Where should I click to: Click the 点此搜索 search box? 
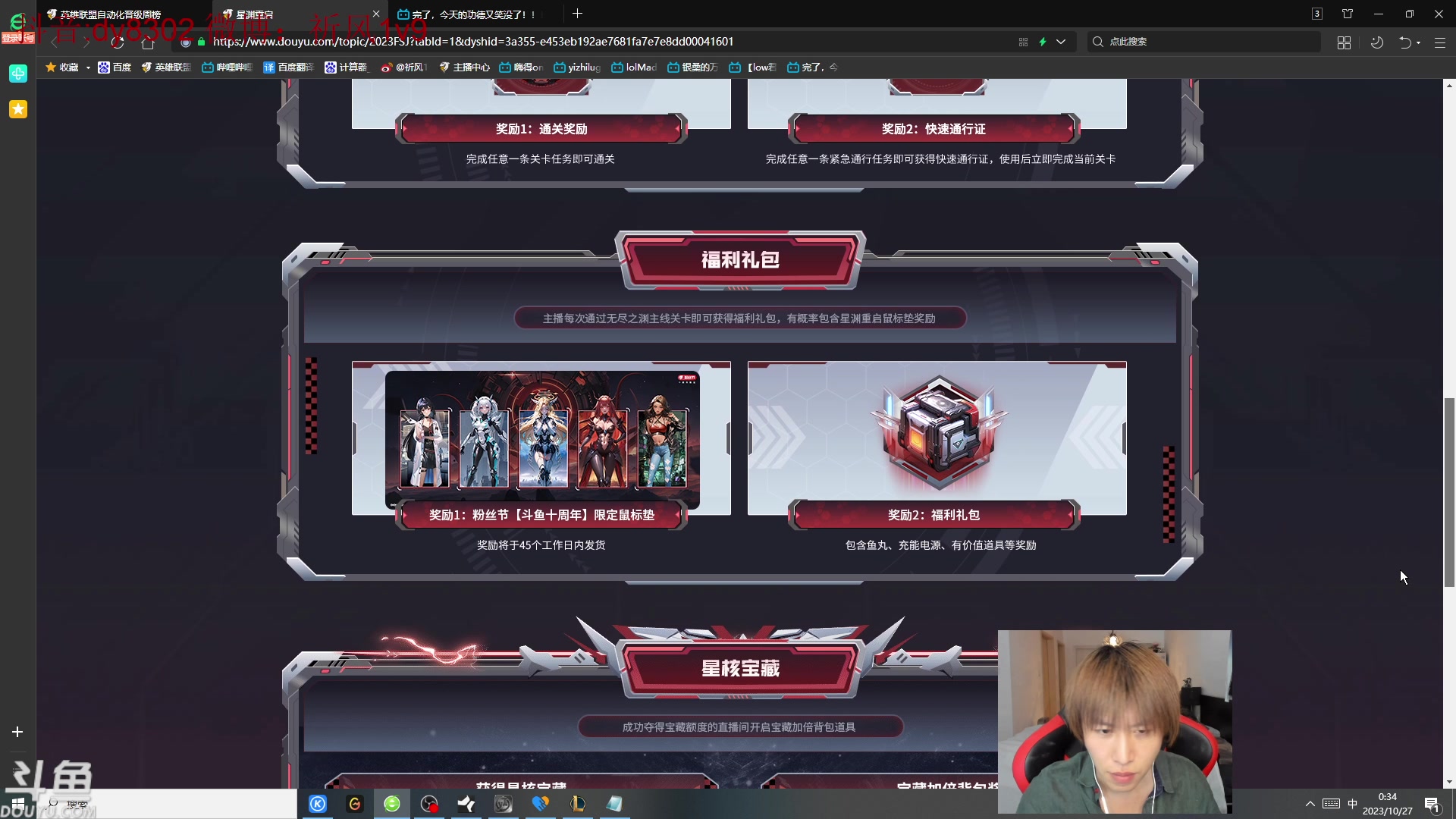click(x=1203, y=42)
